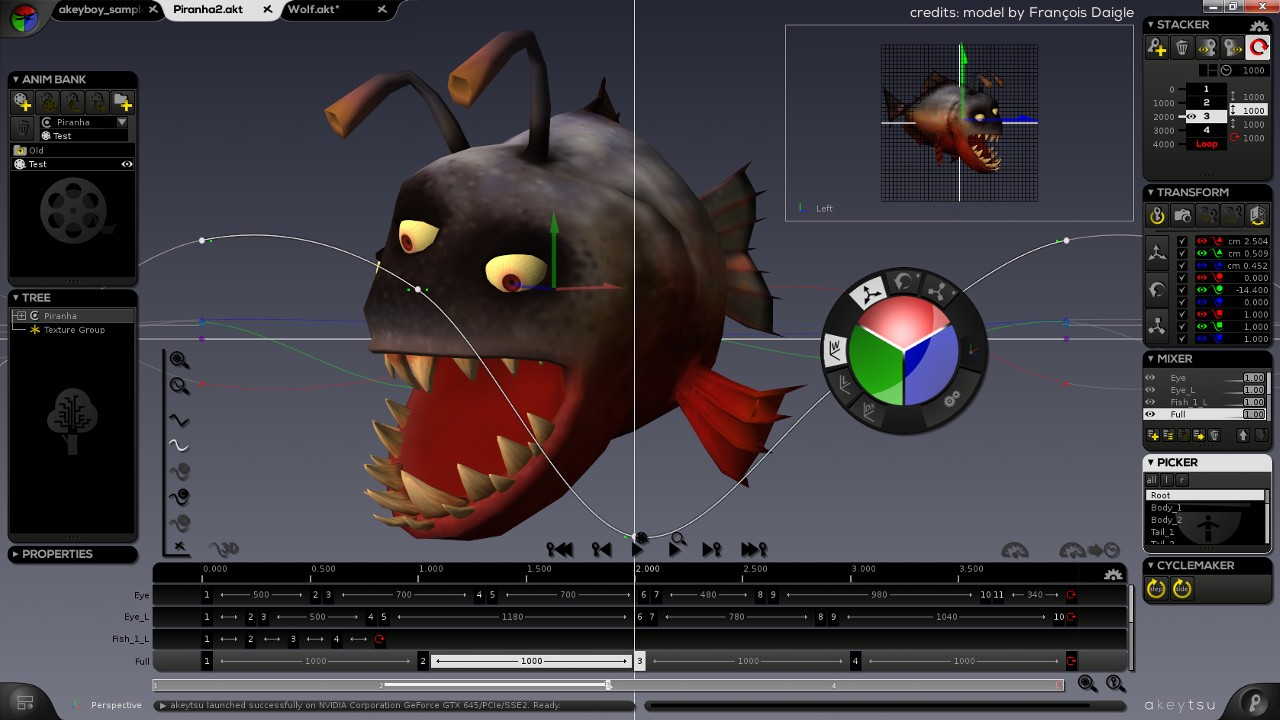
Task: Uncheck the first Transform channel checkbox
Action: point(1182,241)
